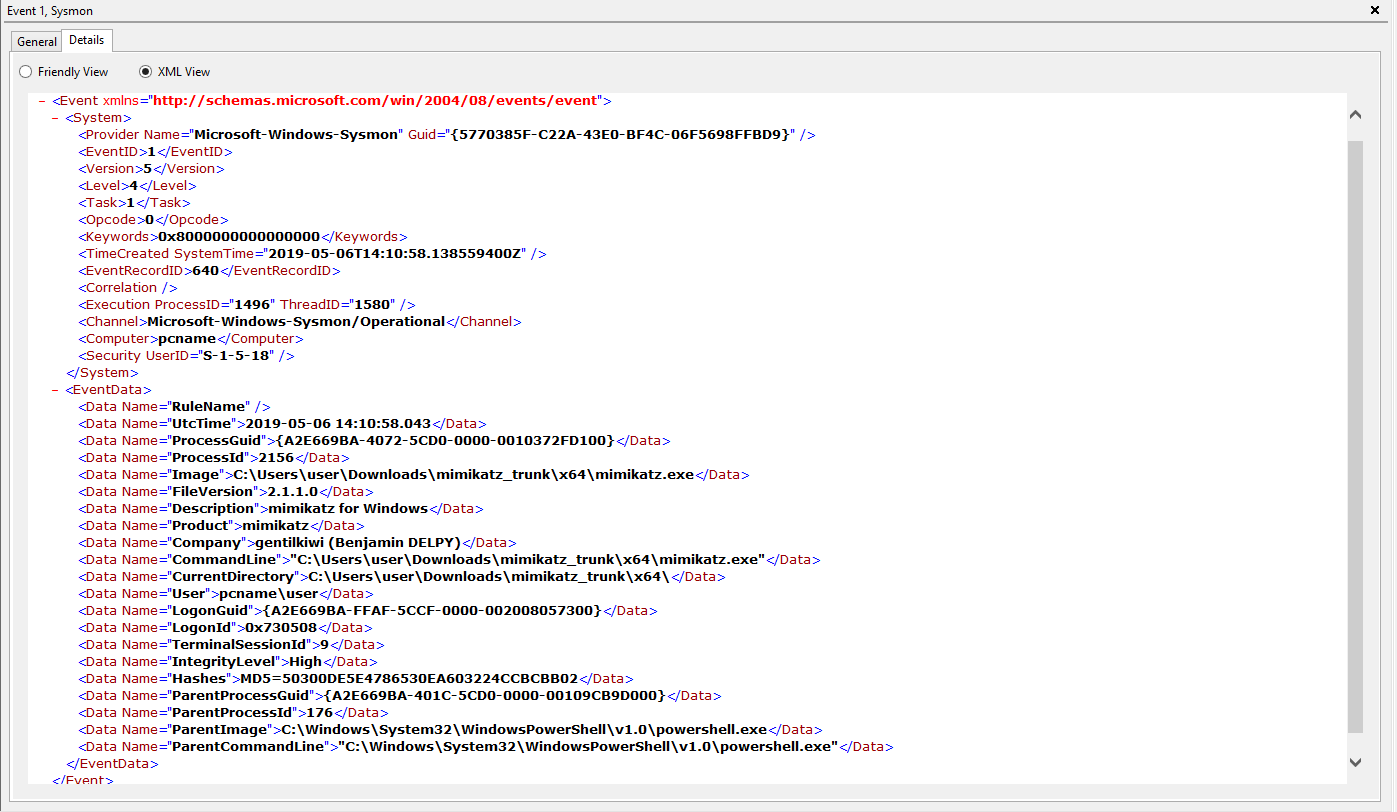This screenshot has height=812, width=1397.
Task: Click the Hashes MD5 line
Action: tap(356, 679)
